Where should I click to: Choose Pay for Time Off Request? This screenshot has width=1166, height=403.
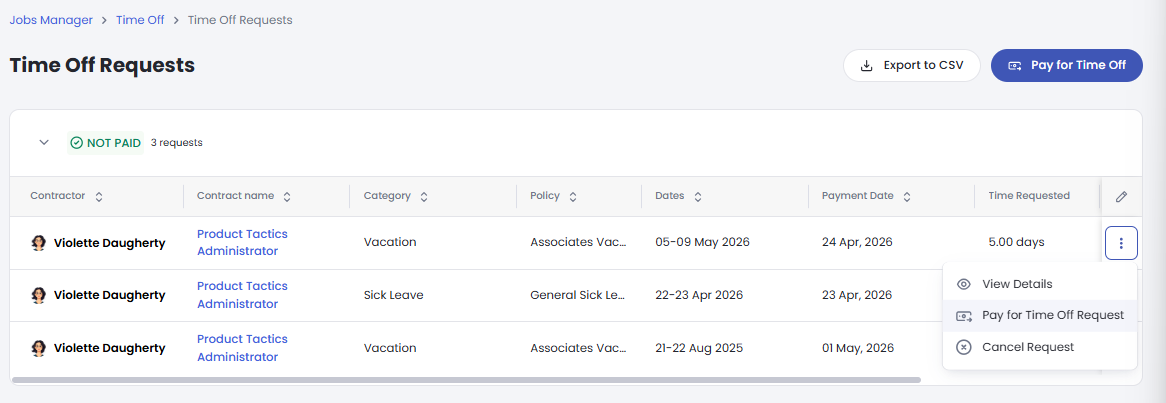(x=1052, y=315)
